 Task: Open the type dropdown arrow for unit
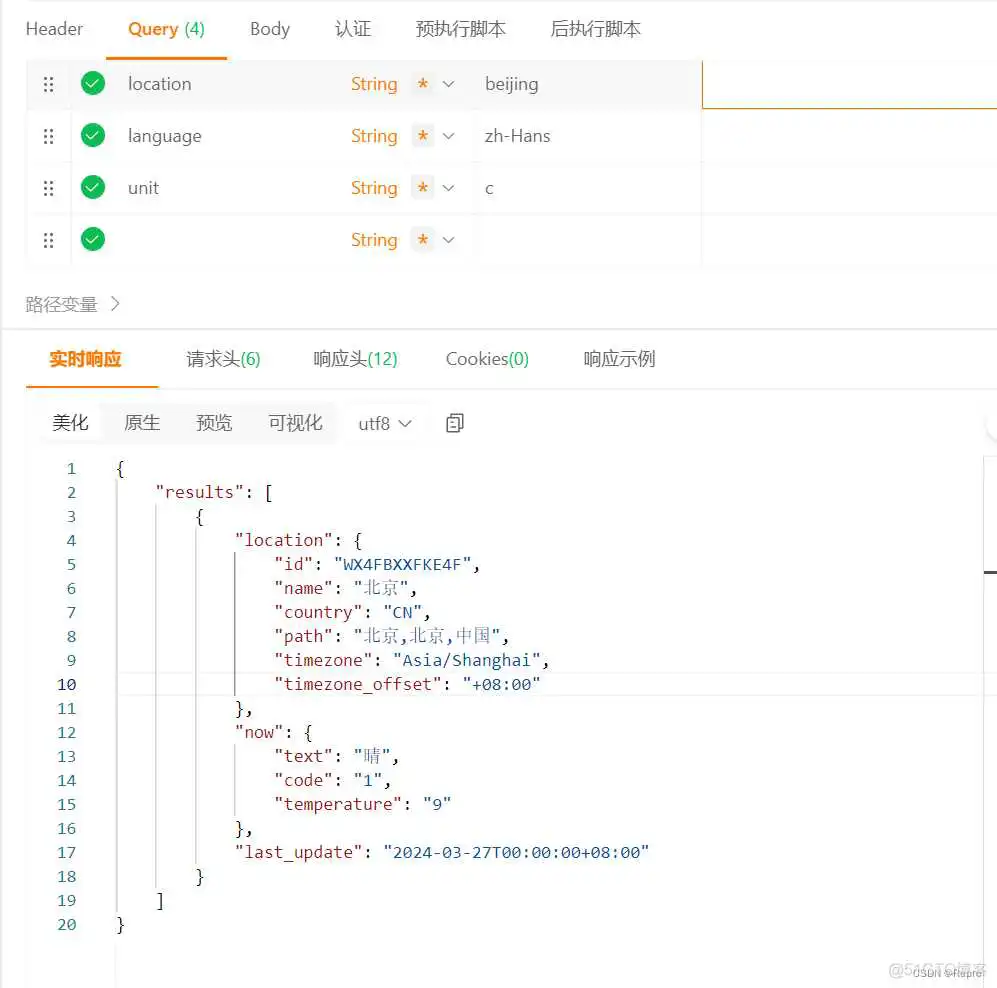[448, 188]
